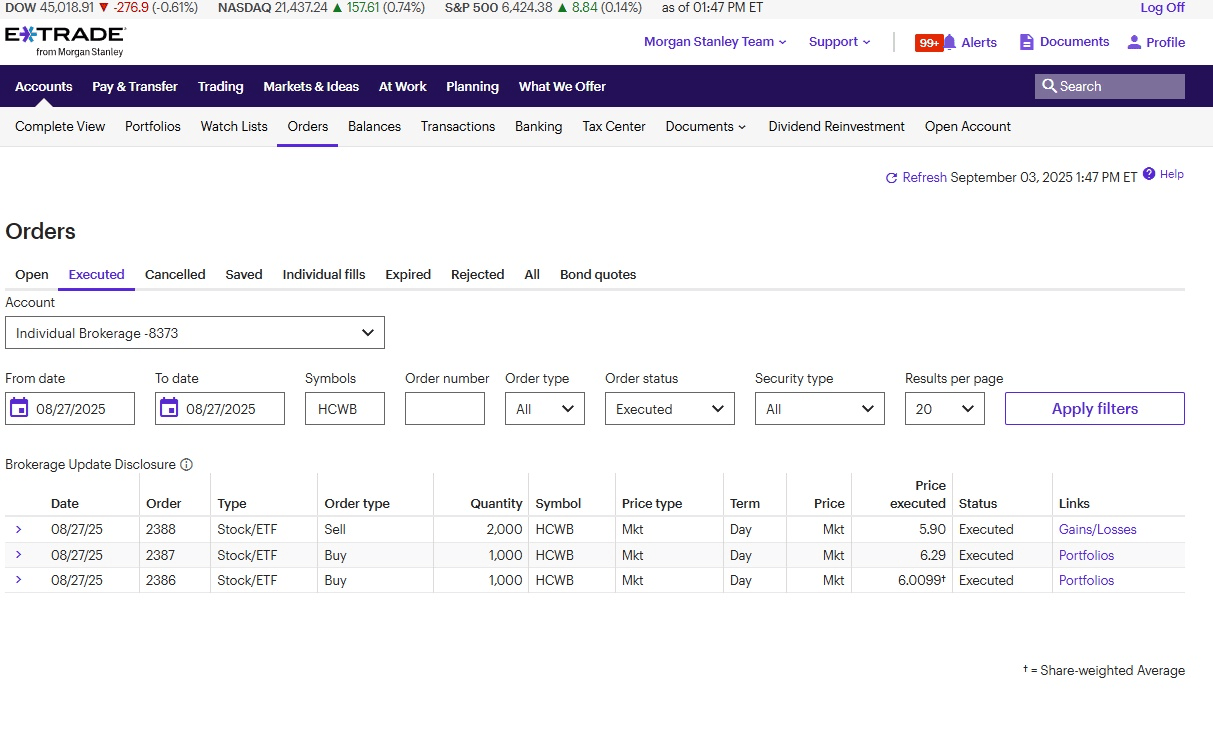
Task: Click the Apply filters button
Action: pos(1094,409)
